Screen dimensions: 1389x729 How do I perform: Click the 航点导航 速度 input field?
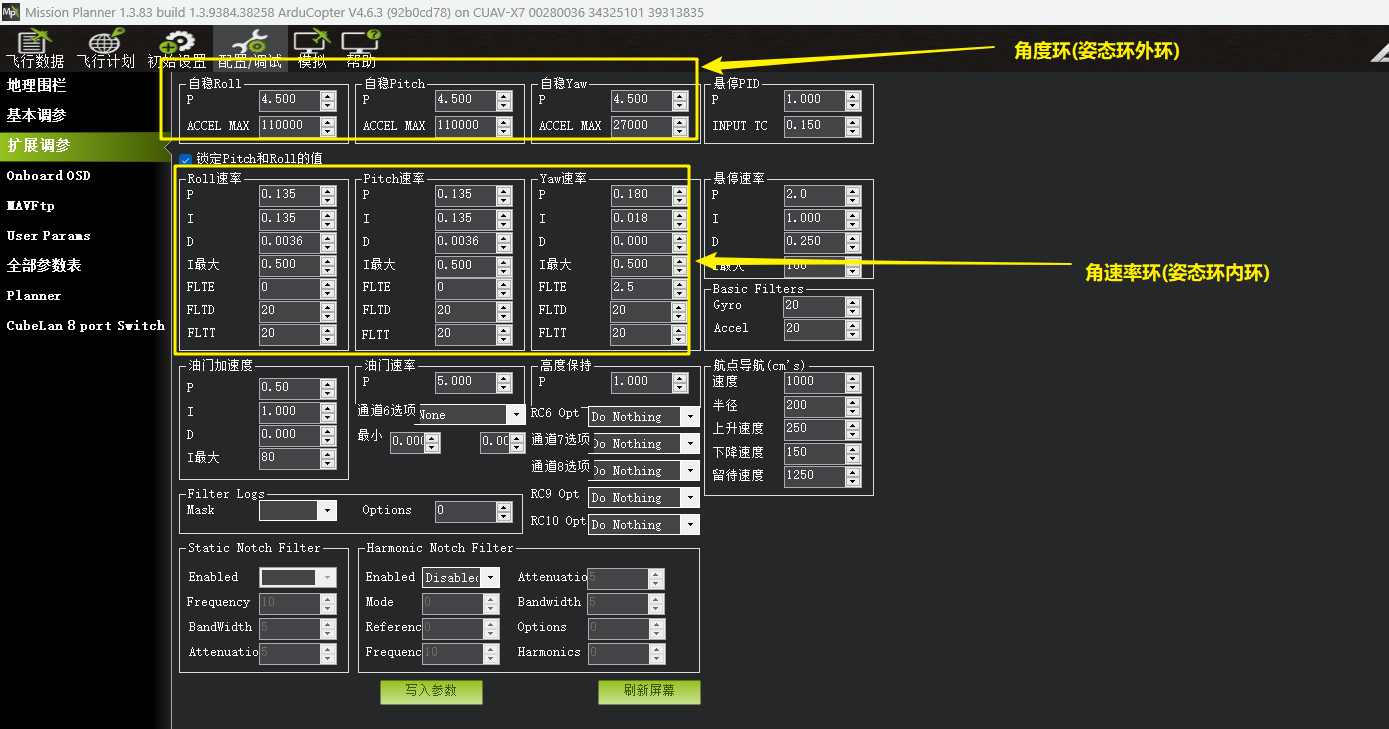813,382
